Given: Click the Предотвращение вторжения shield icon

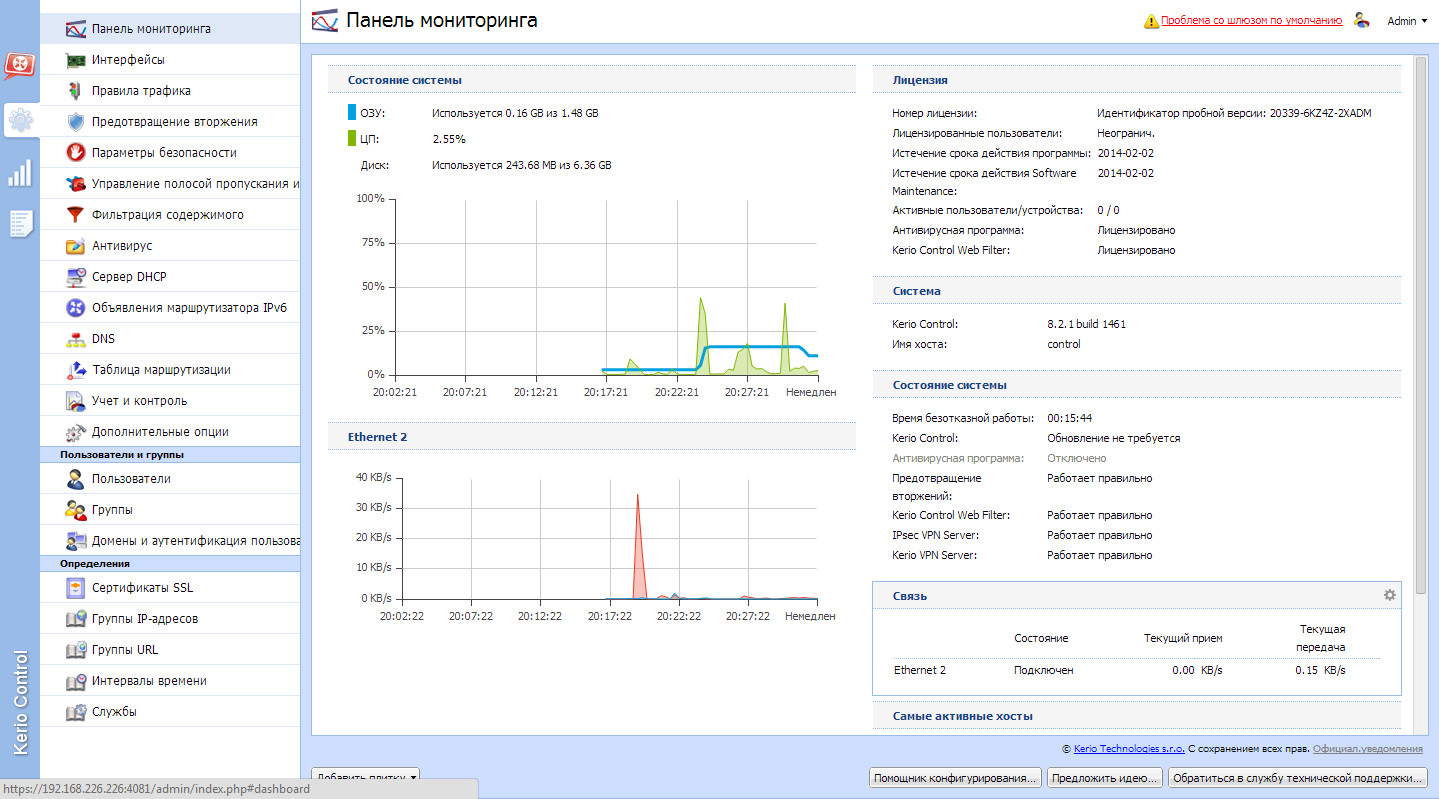Looking at the screenshot, I should click(76, 121).
